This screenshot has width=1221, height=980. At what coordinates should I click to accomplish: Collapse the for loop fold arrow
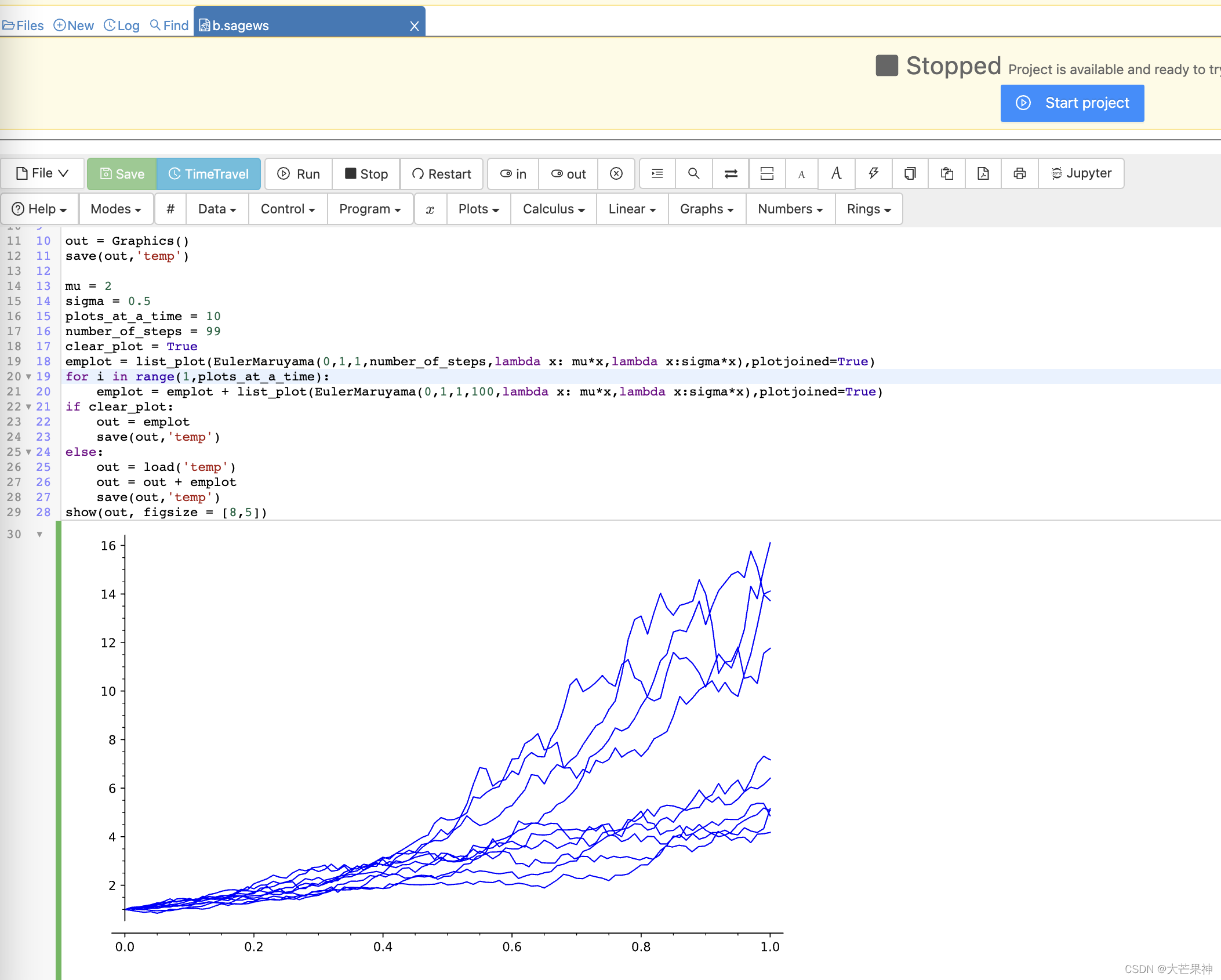tap(28, 377)
